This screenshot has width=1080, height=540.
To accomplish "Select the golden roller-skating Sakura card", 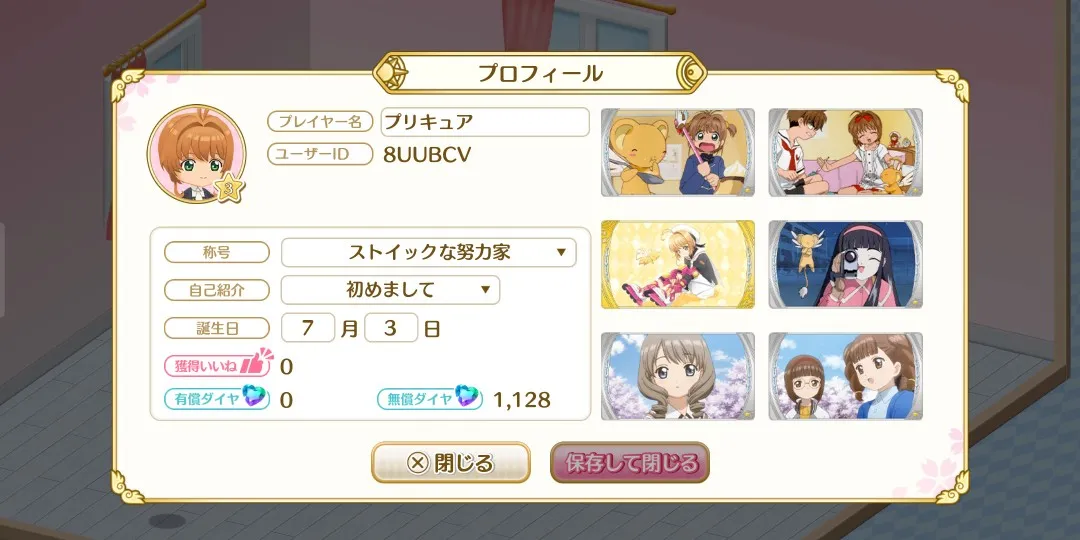I will pyautogui.click(x=678, y=264).
